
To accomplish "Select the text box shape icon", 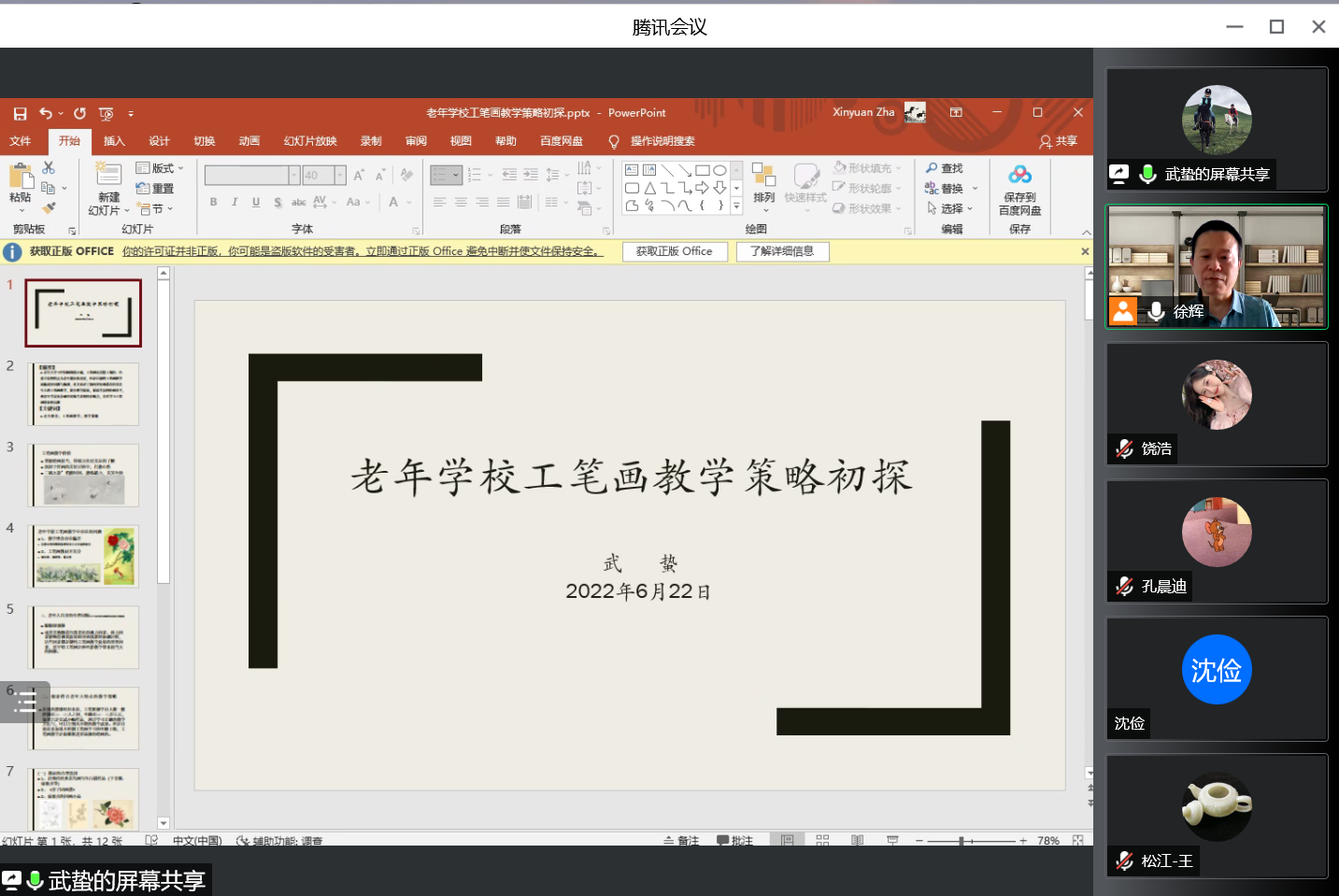I will tap(632, 170).
